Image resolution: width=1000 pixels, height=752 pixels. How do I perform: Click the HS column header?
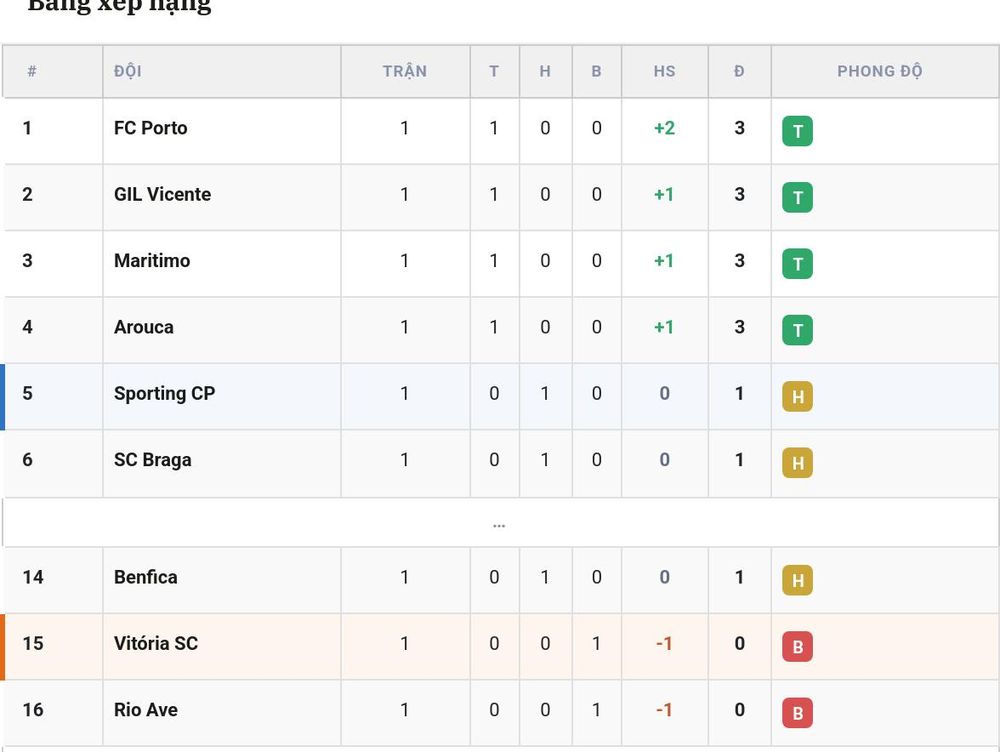[665, 71]
